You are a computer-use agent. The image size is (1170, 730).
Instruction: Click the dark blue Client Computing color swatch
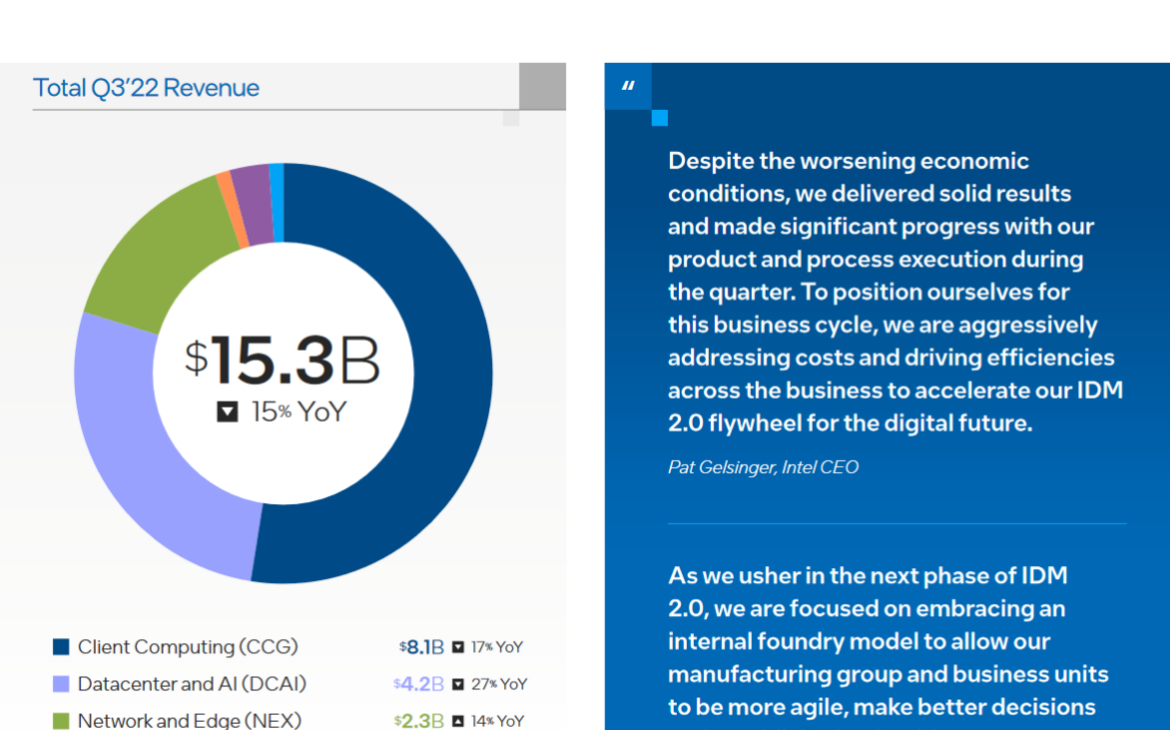click(61, 646)
